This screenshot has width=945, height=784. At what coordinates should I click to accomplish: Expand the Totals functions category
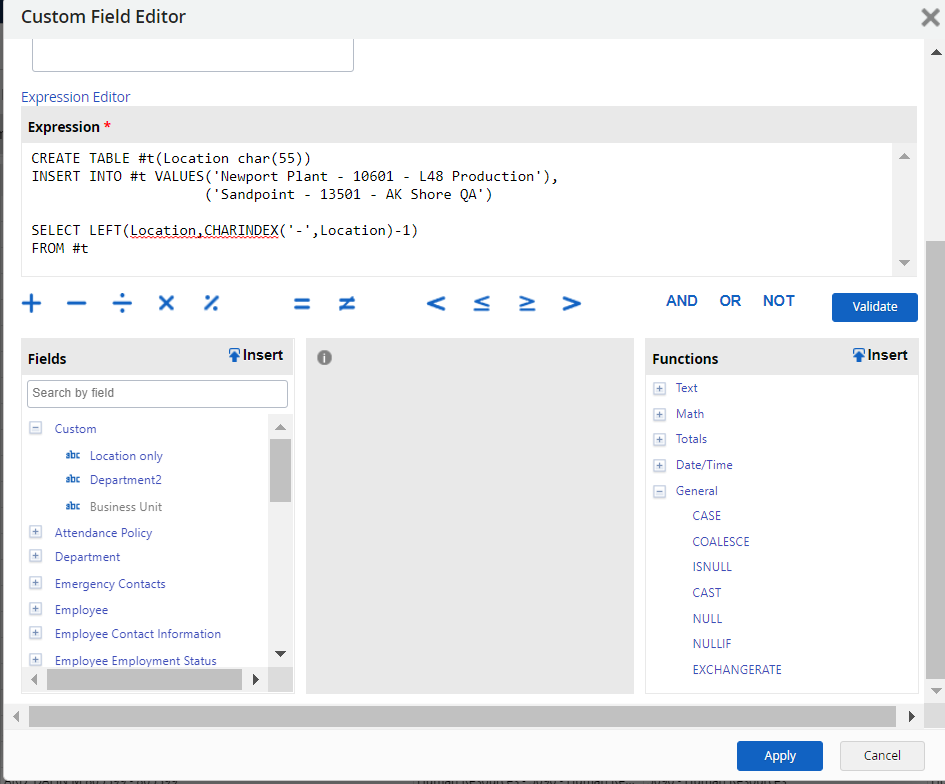pos(659,439)
